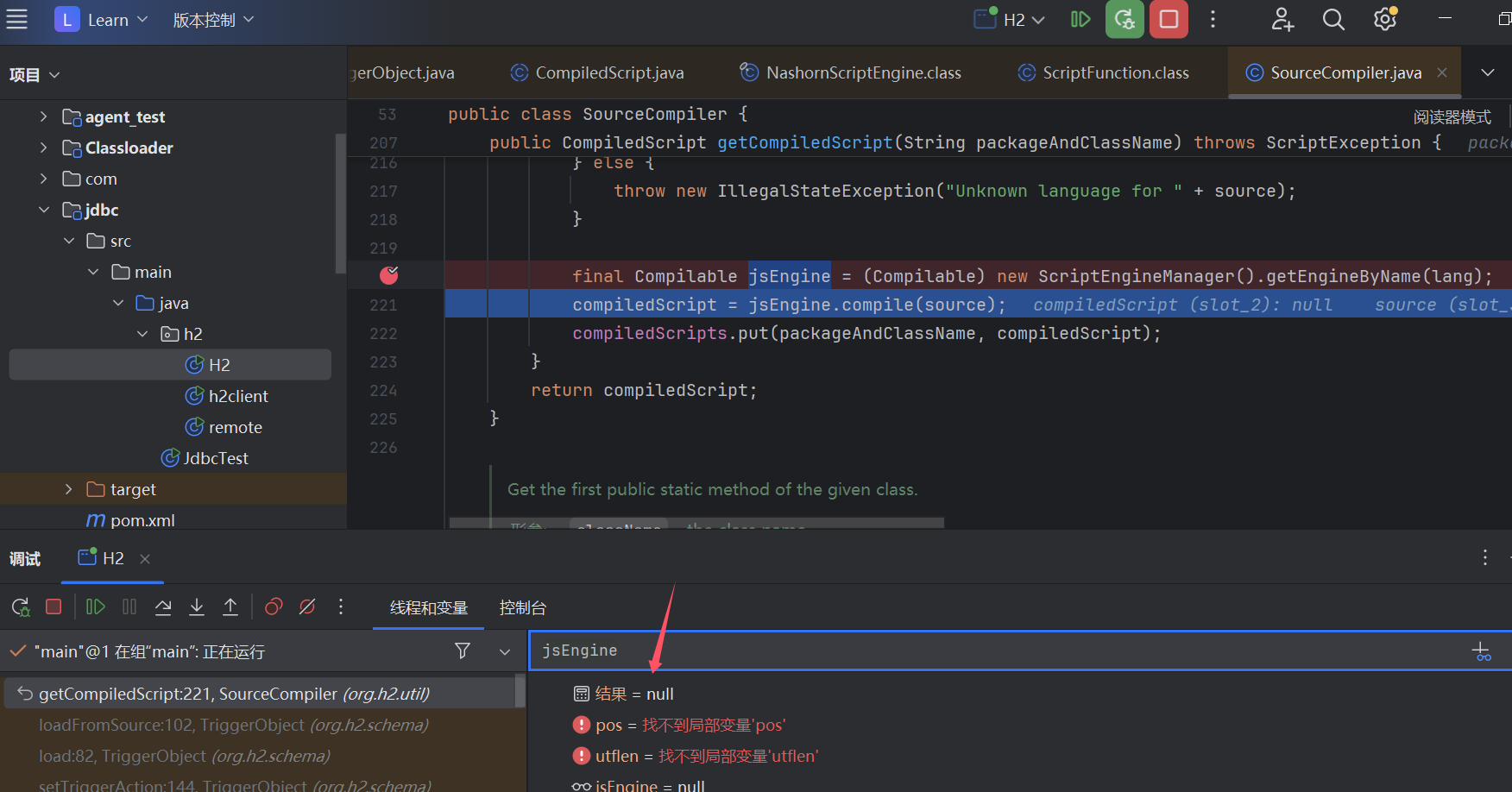Toggle the breakpoint on line 220
The height and width of the screenshot is (792, 1512).
coord(389,275)
